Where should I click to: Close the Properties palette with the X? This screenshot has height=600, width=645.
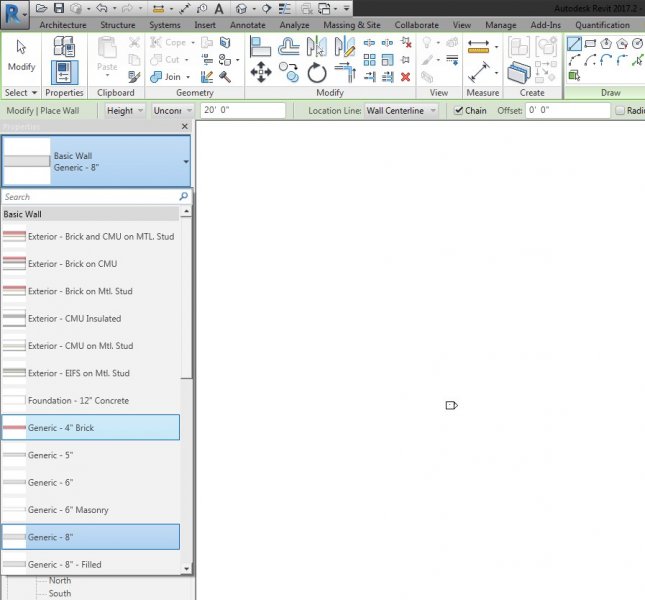point(185,126)
